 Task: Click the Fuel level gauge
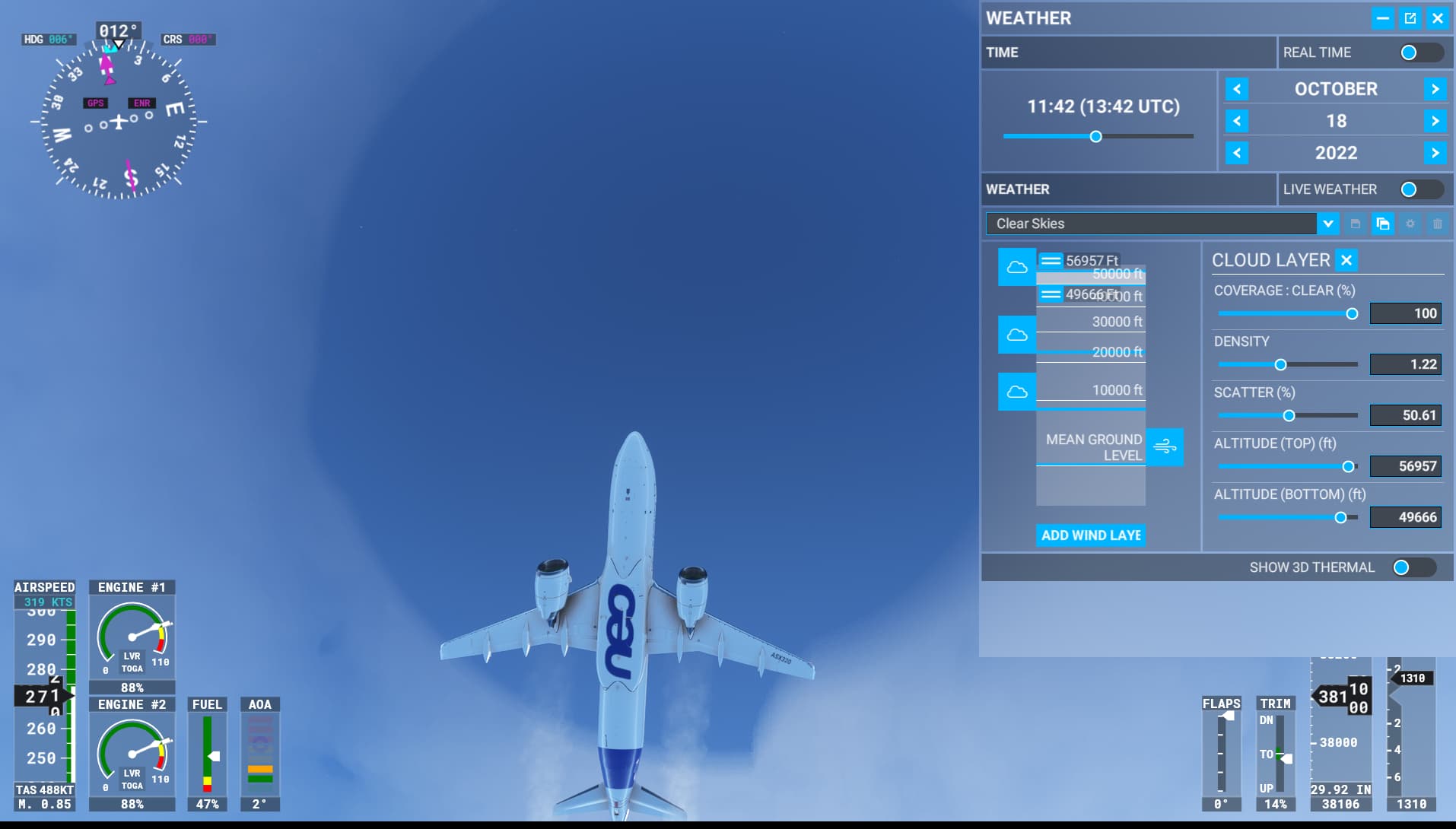208,754
